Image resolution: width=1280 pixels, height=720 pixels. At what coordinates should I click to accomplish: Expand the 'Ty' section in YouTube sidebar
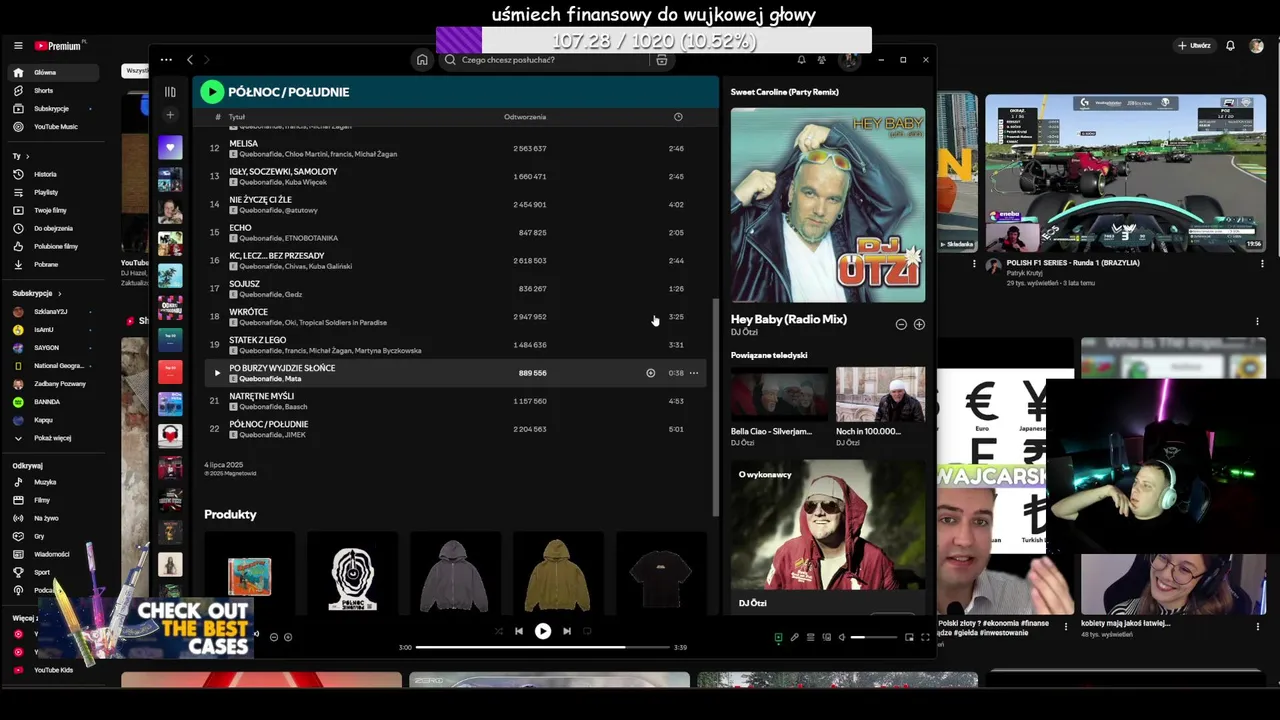tap(21, 156)
